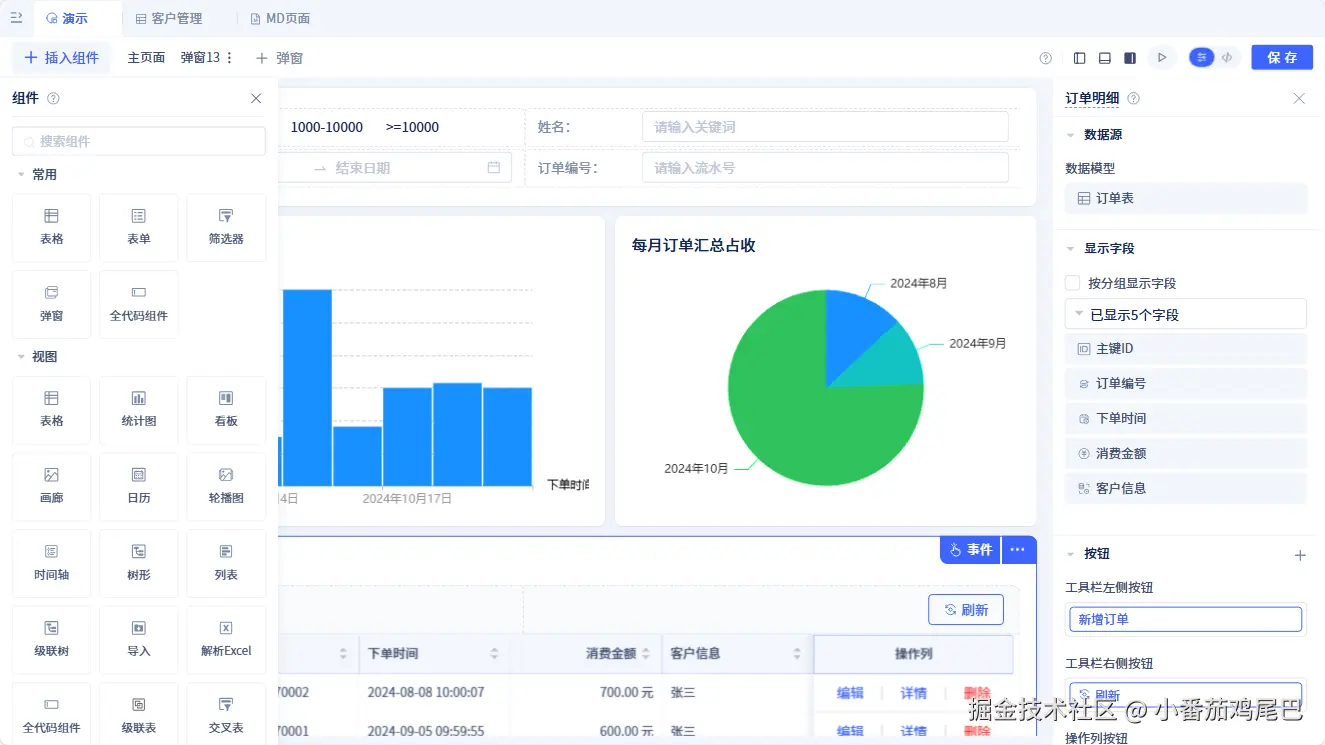
Task: Click 详情 link in 700.00 元 row
Action: point(913,693)
